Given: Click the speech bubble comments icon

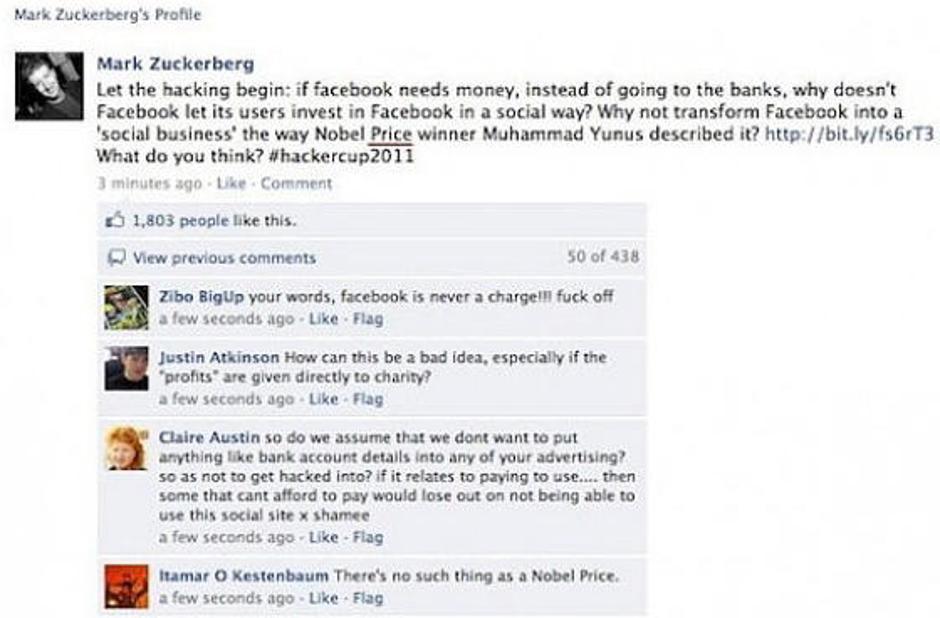Looking at the screenshot, I should 116,258.
